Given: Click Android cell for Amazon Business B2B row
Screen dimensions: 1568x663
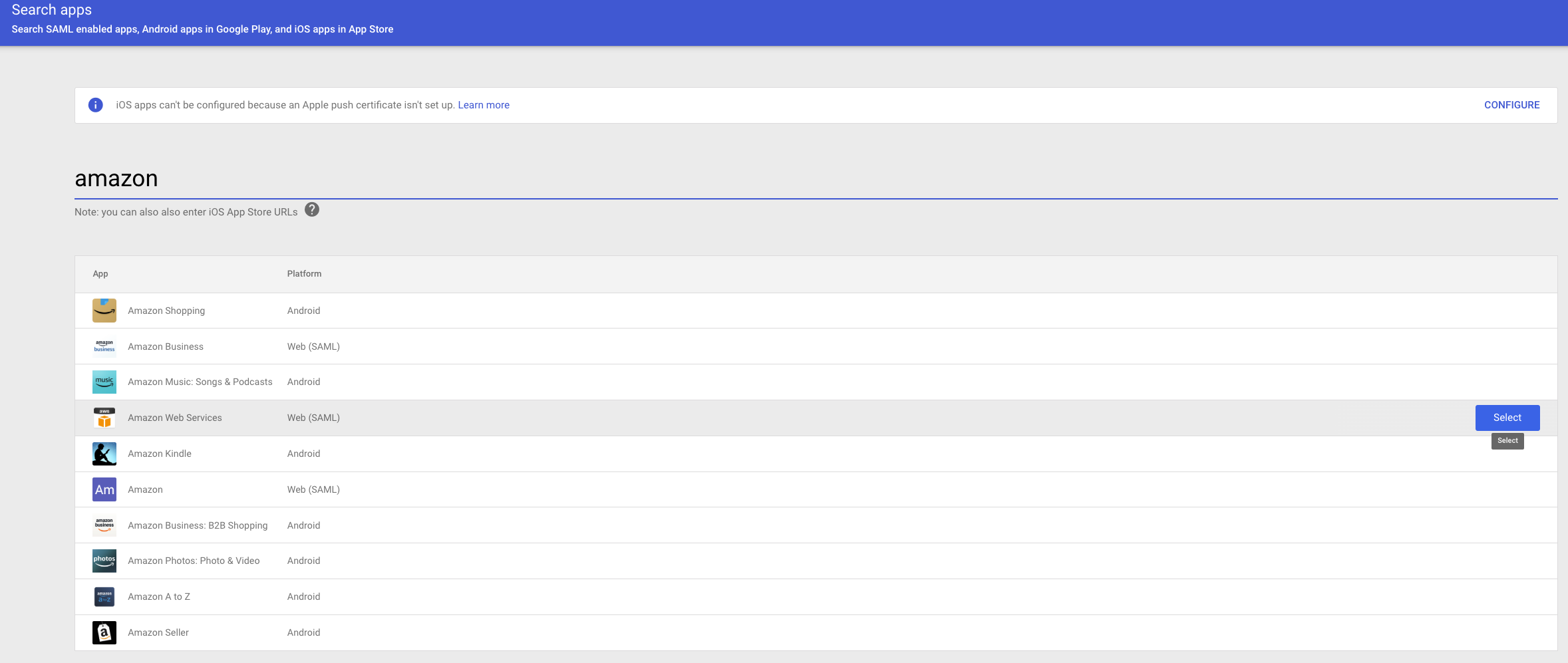Looking at the screenshot, I should (x=303, y=525).
